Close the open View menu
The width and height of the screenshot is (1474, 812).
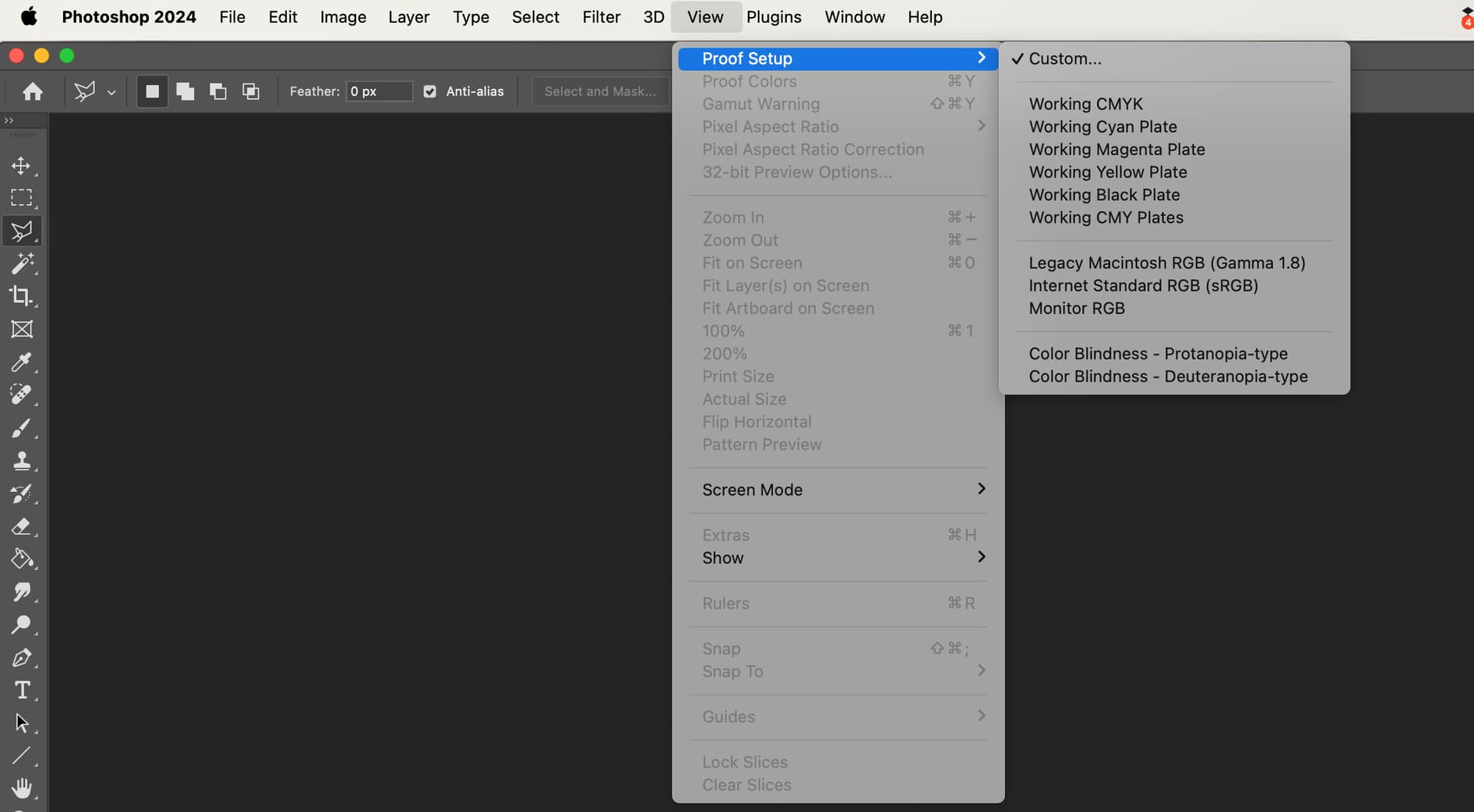click(x=705, y=17)
